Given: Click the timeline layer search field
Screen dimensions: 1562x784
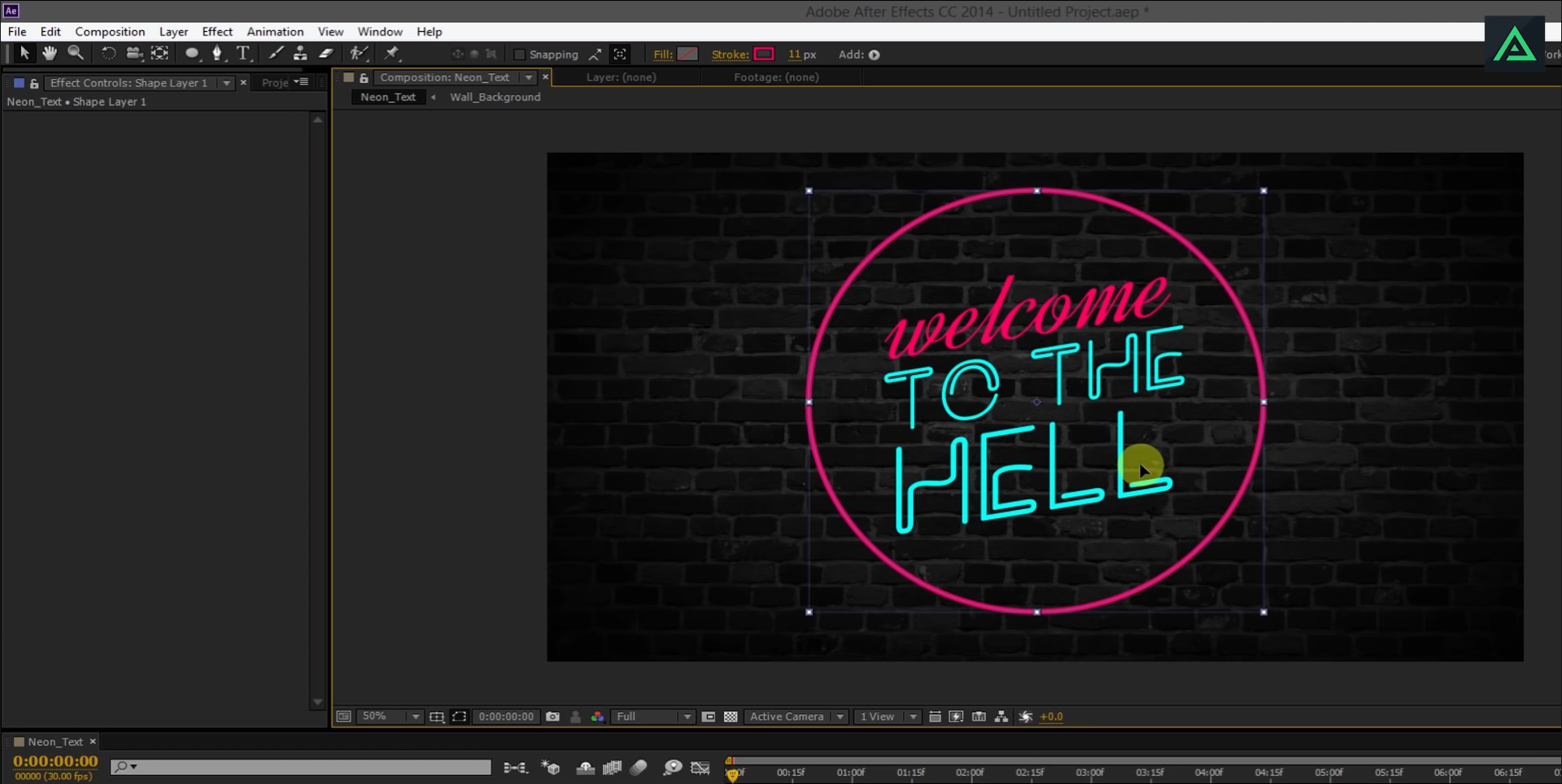Looking at the screenshot, I should click(x=301, y=767).
